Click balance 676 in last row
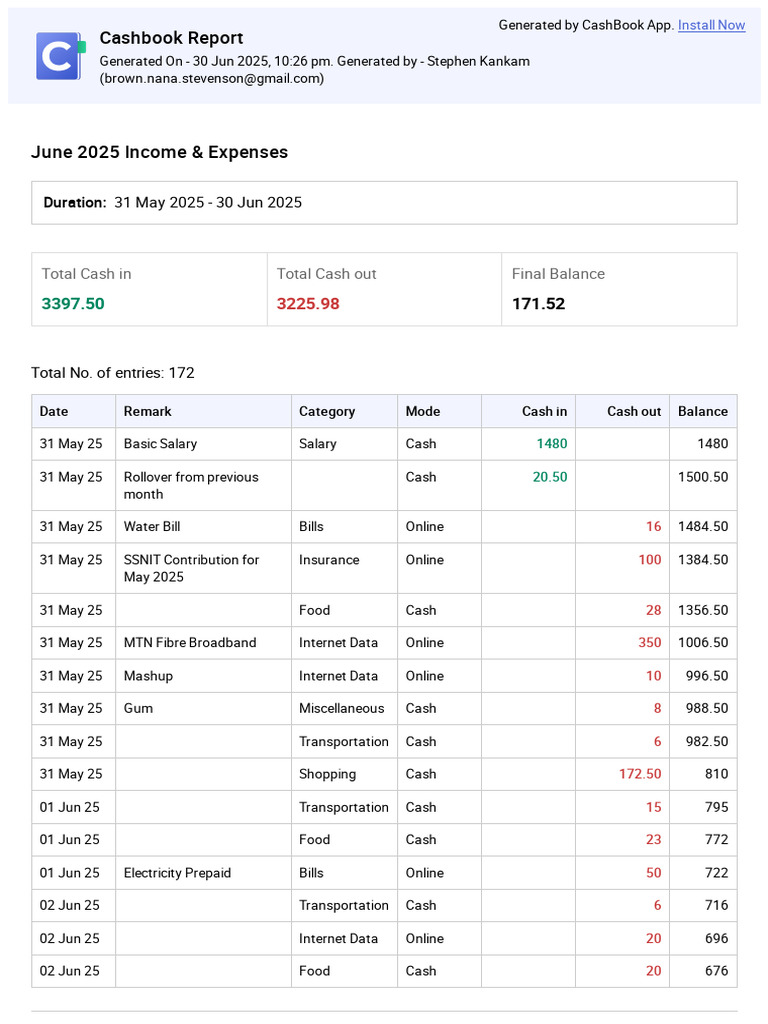 [x=716, y=971]
